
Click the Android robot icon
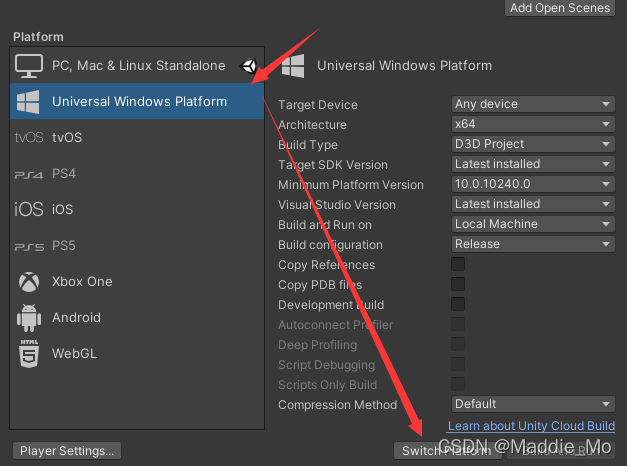tap(29, 318)
